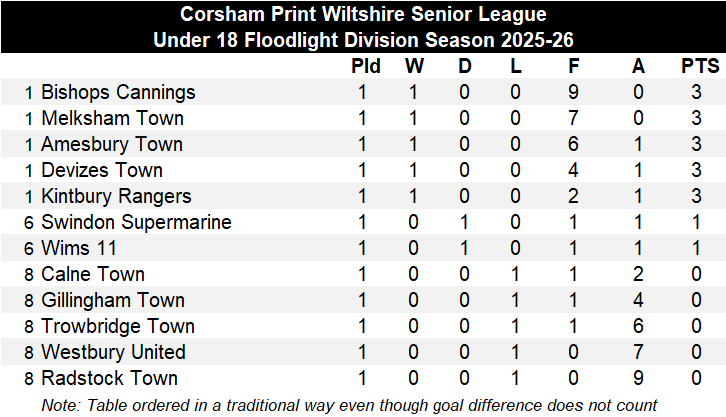Click the PTS column header
This screenshot has height=417, width=726.
697,67
